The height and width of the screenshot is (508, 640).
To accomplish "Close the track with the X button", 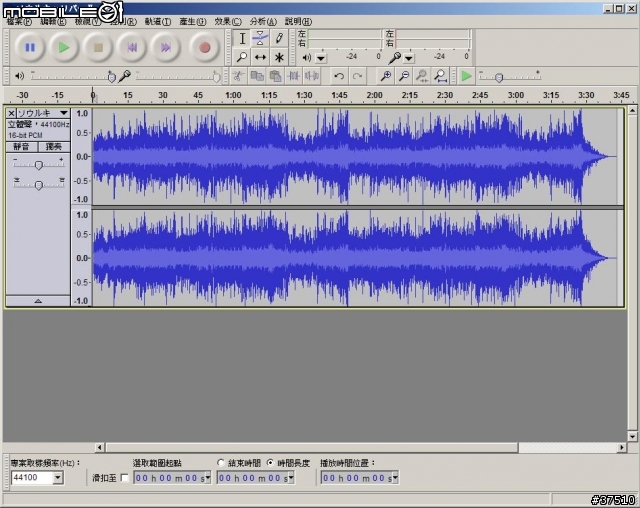I will [x=11, y=113].
